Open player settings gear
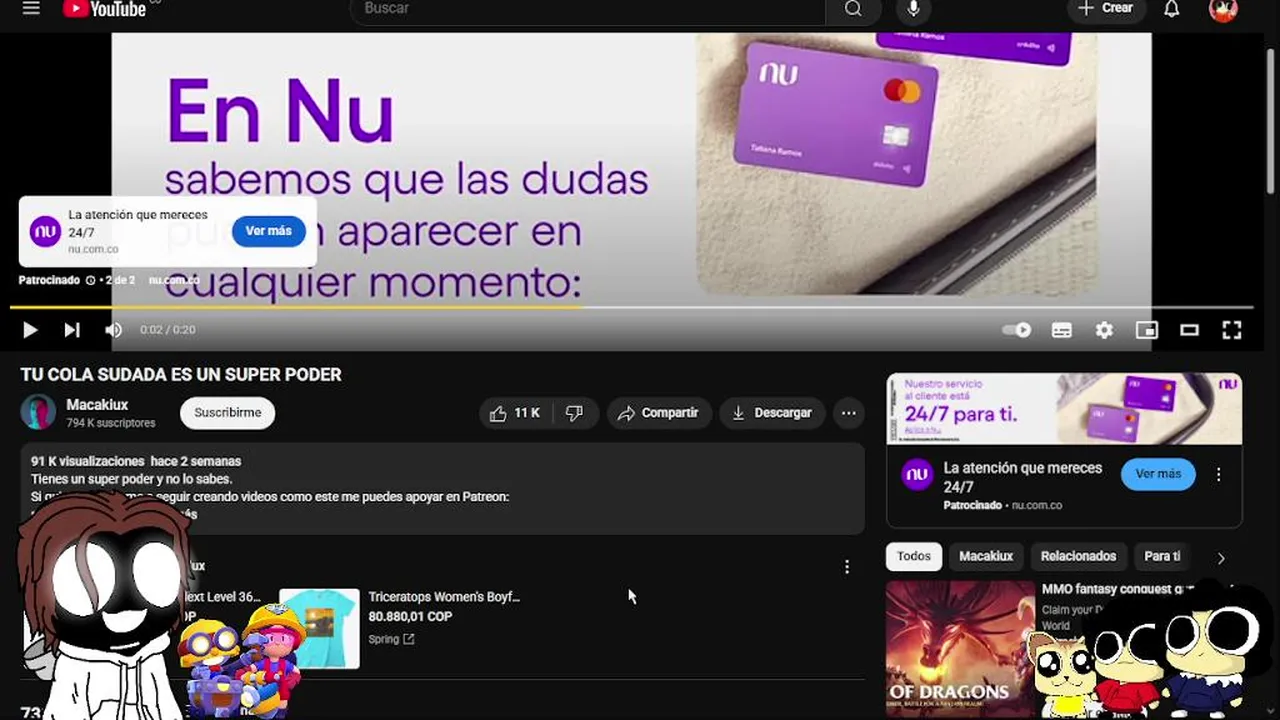This screenshot has width=1280, height=720. [x=1104, y=330]
